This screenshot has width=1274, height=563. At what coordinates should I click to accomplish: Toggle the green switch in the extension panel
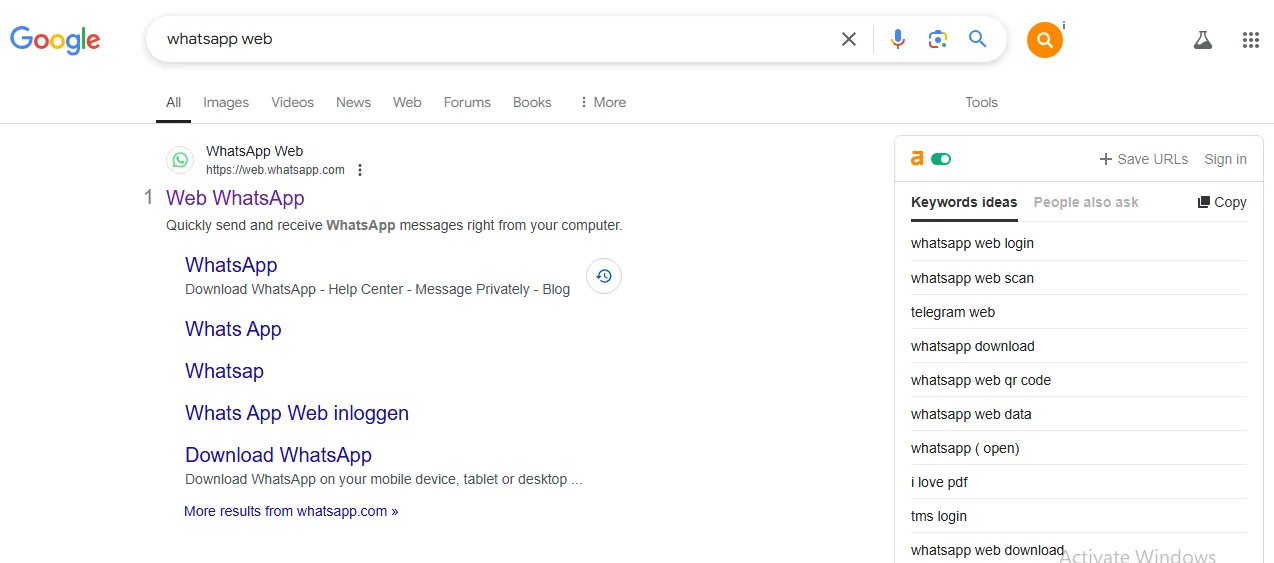tap(941, 159)
